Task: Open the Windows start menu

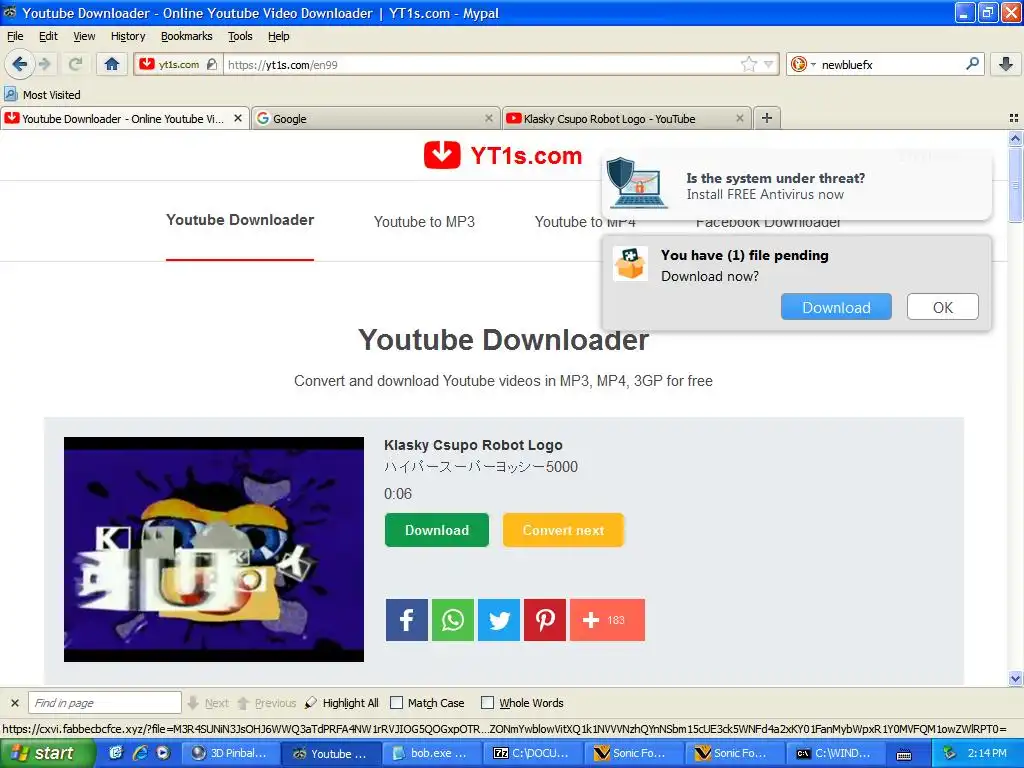Action: [48, 753]
